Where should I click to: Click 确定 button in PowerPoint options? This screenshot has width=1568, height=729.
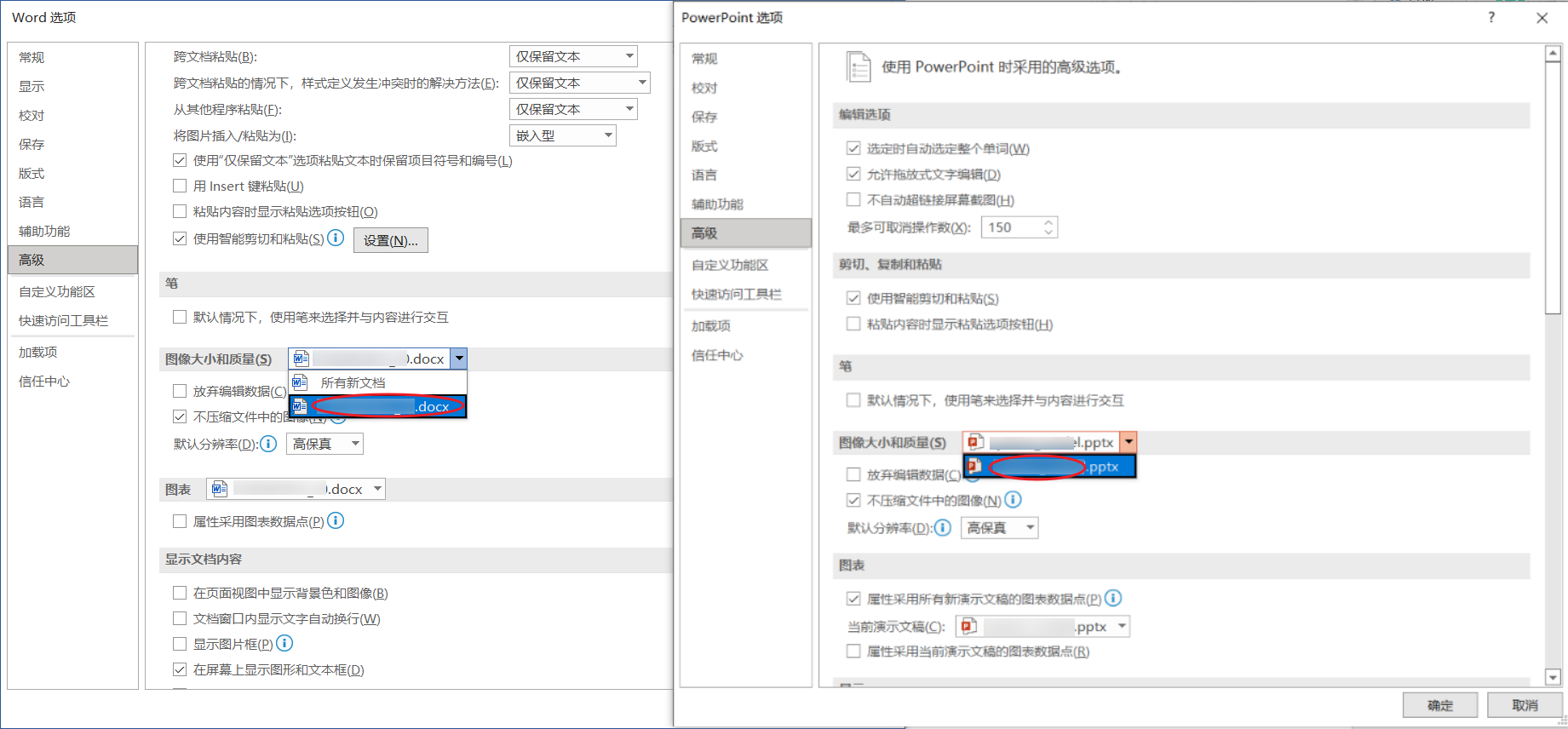click(x=1440, y=705)
